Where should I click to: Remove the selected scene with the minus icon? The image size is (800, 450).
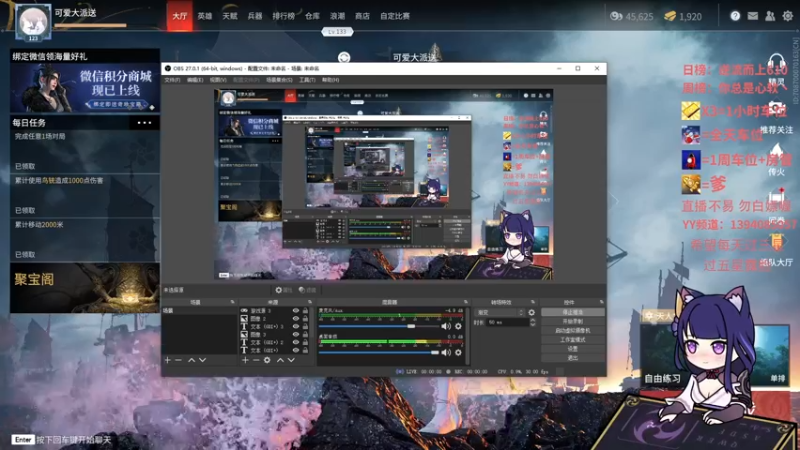pos(179,360)
